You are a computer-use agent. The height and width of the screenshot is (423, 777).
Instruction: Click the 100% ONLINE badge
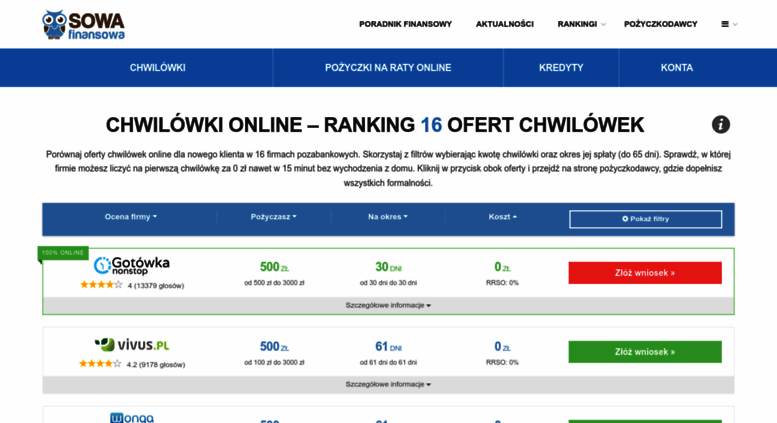tap(63, 253)
